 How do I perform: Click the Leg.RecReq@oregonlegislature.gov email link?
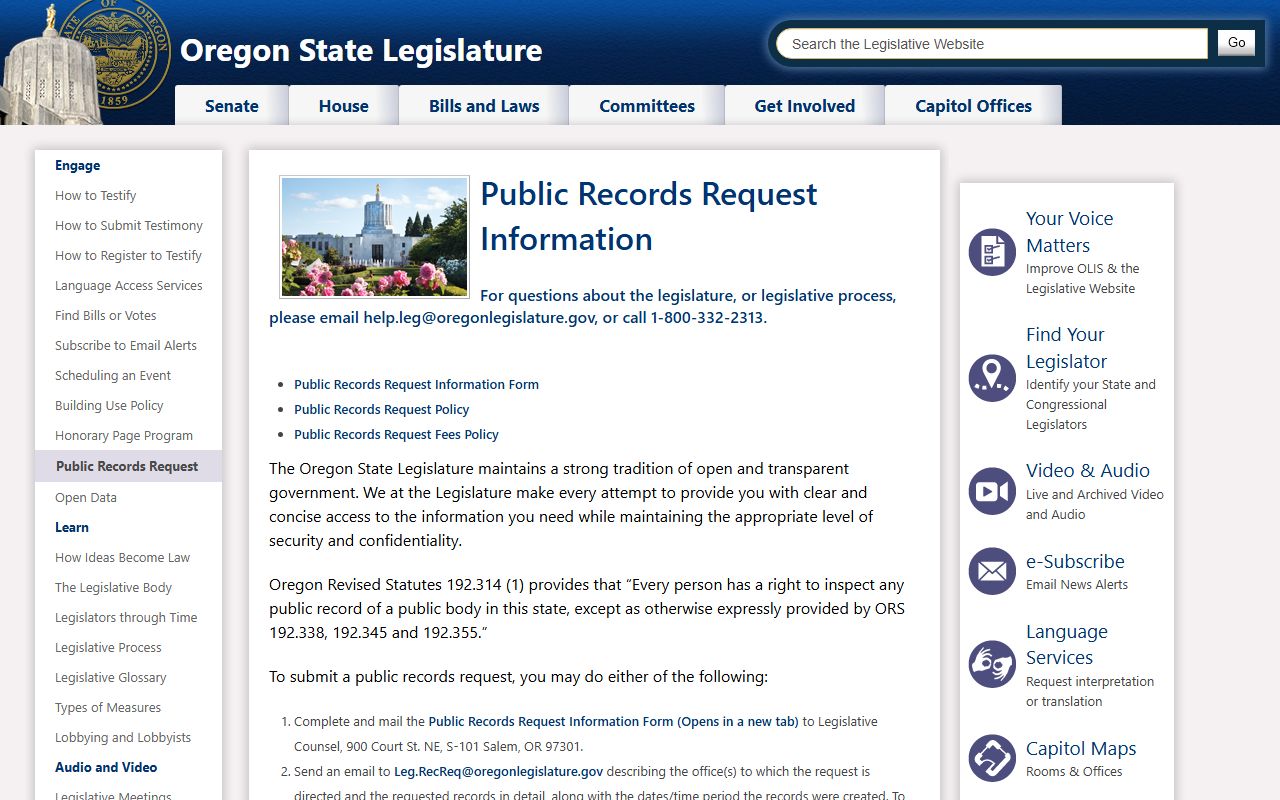pyautogui.click(x=498, y=771)
